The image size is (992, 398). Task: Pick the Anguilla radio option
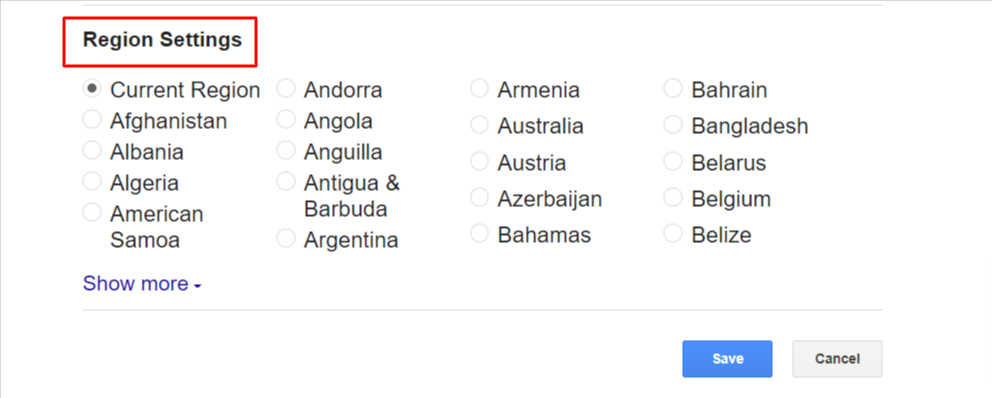[x=286, y=151]
